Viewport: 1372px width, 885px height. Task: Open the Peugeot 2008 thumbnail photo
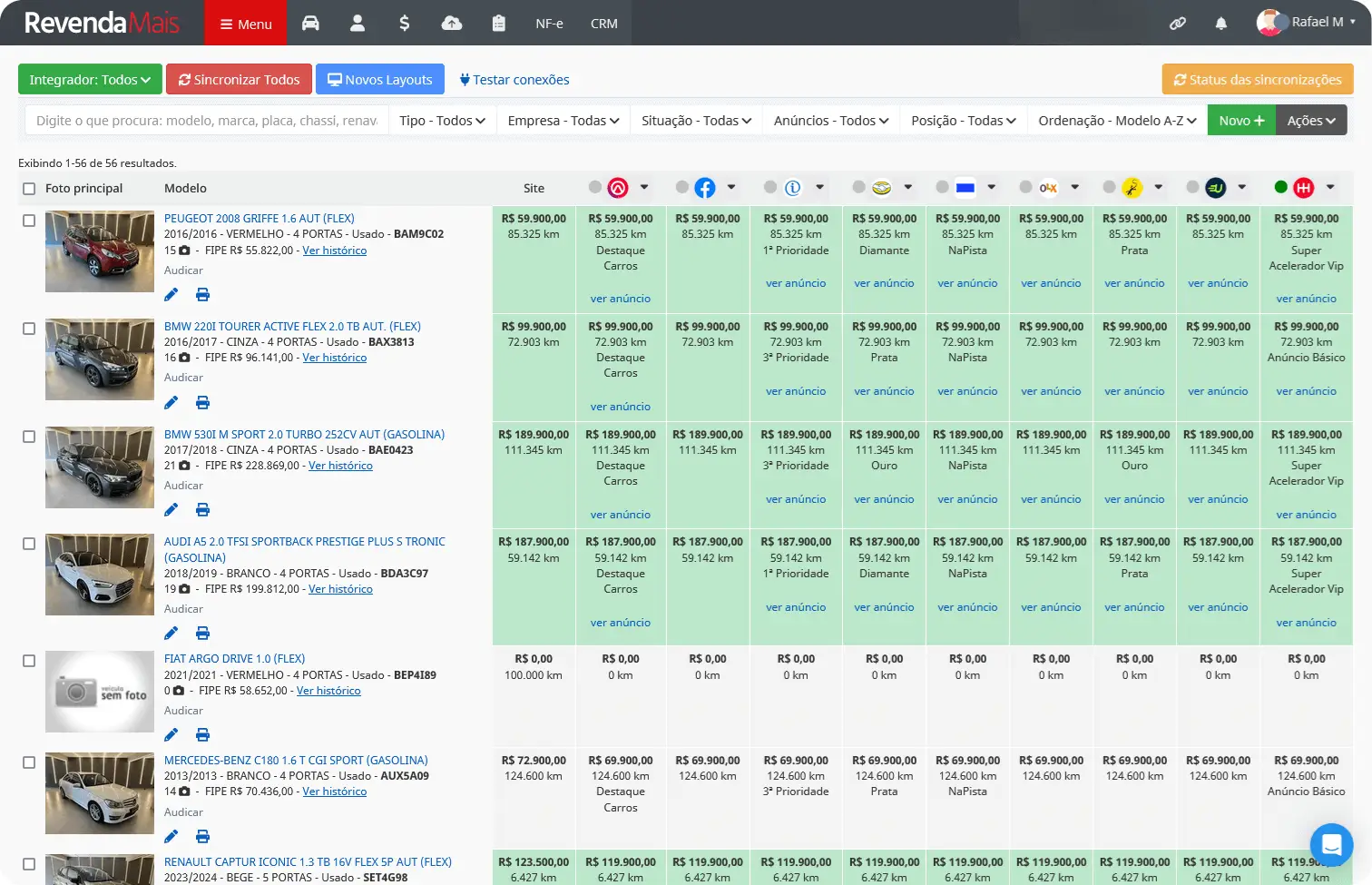tap(100, 251)
